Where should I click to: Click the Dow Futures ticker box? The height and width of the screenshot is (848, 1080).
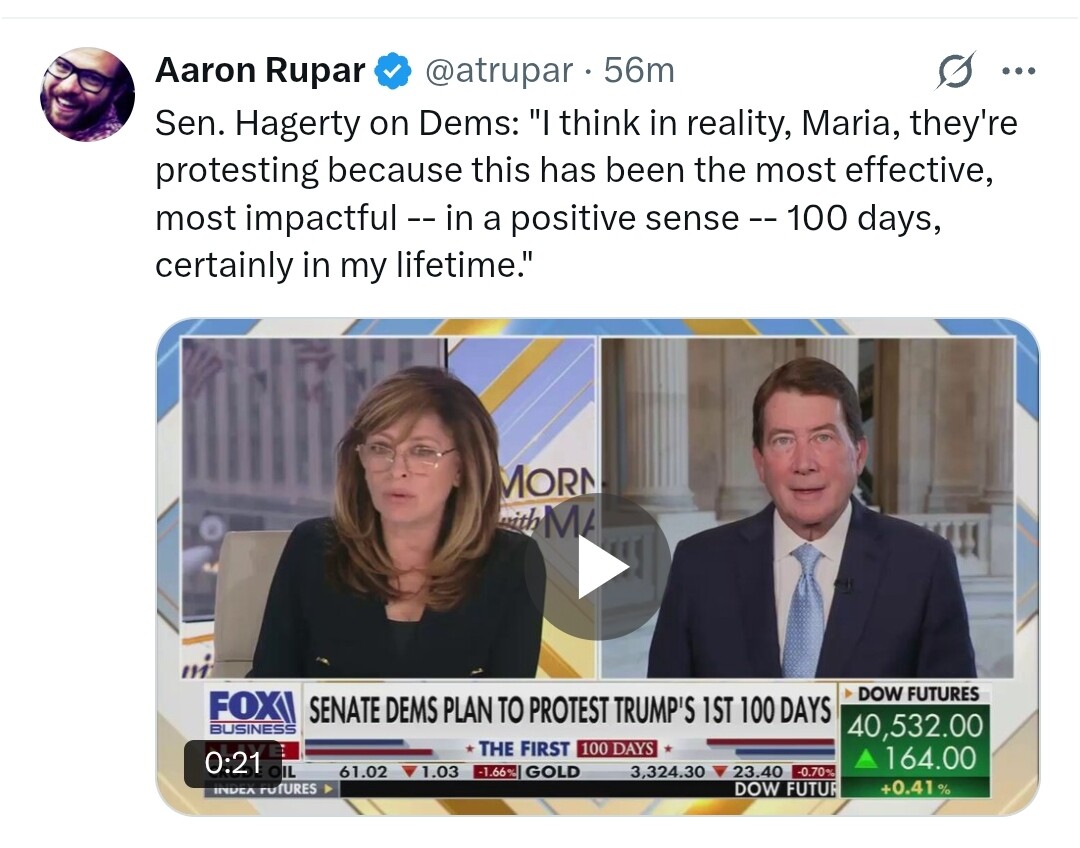pos(915,741)
